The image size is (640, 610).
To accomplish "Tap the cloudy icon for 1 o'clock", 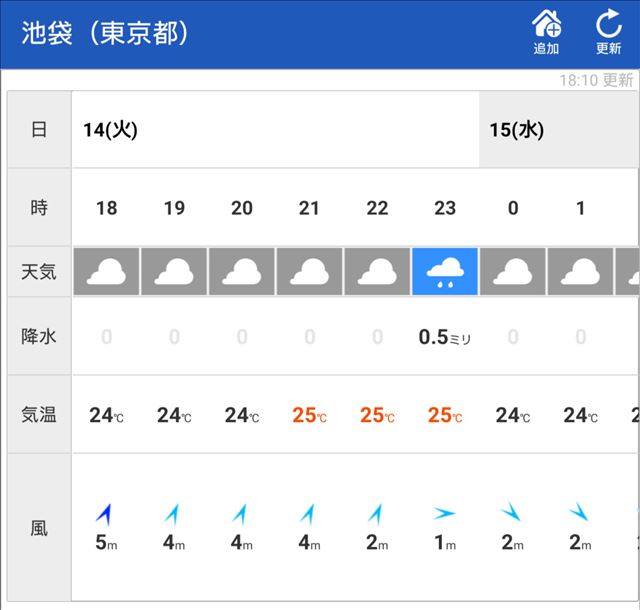I will pos(580,271).
